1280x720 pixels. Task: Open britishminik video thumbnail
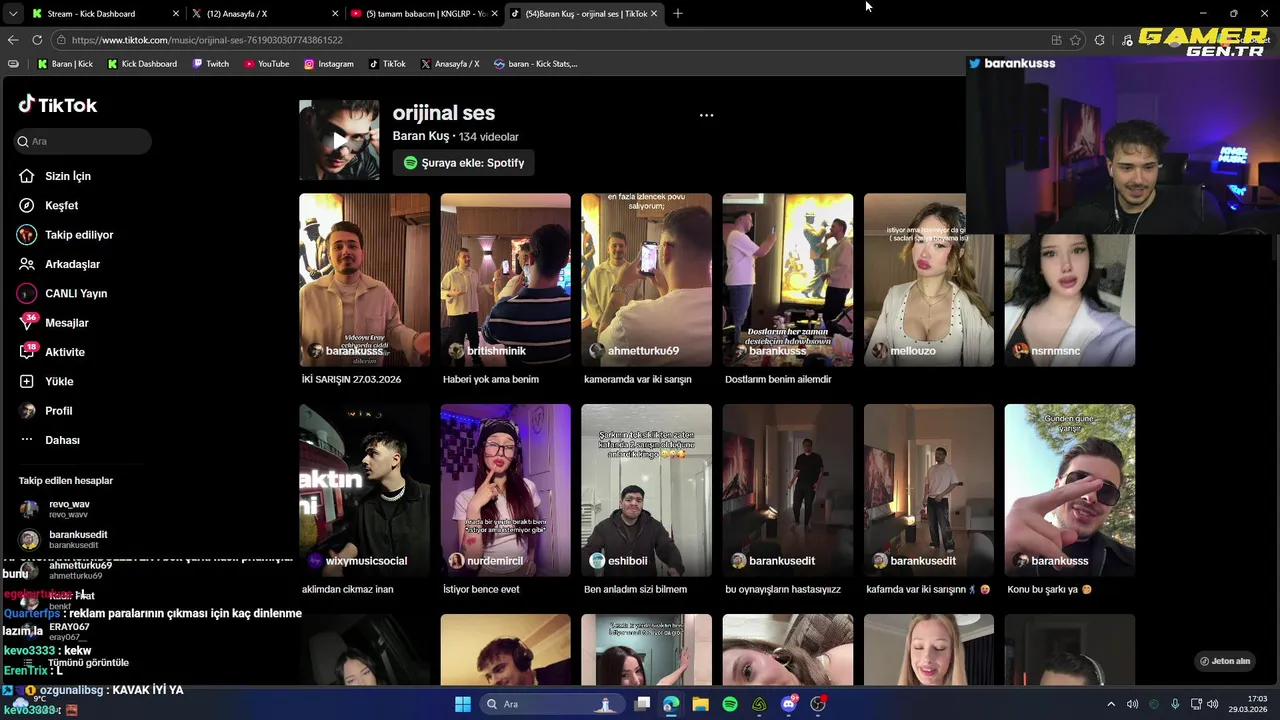505,280
